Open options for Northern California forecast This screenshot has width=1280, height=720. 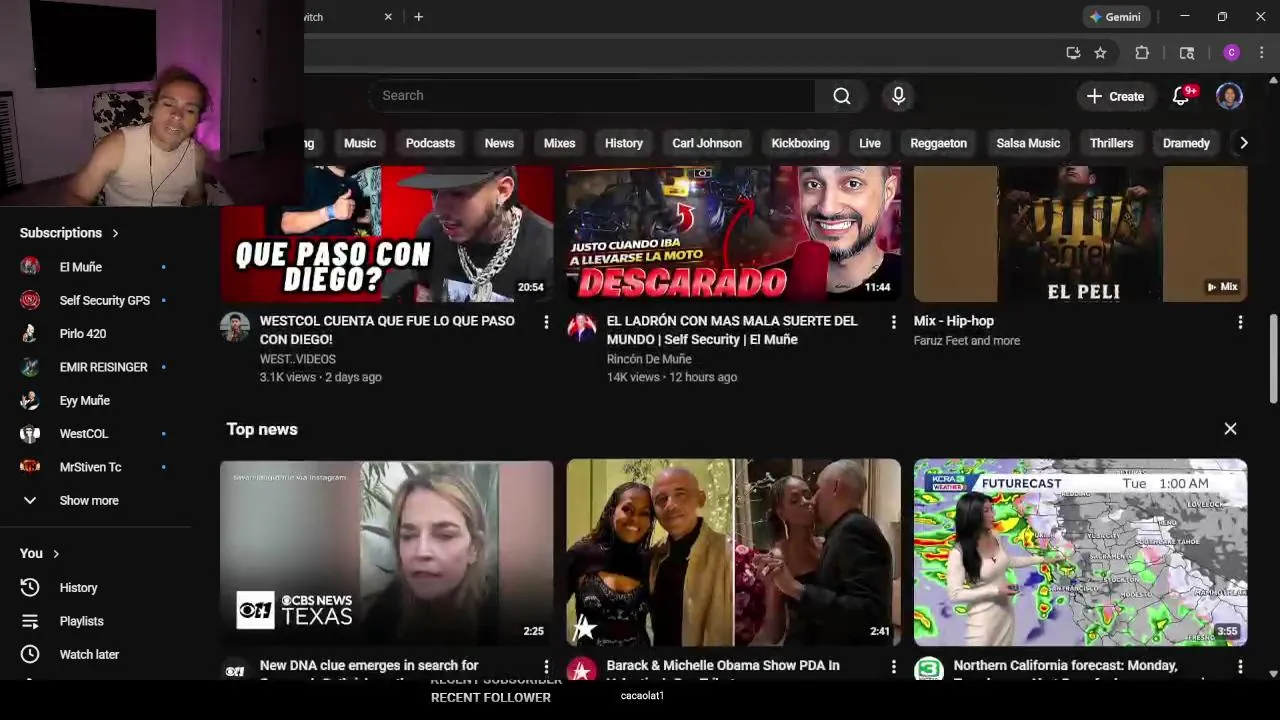[x=1240, y=667]
